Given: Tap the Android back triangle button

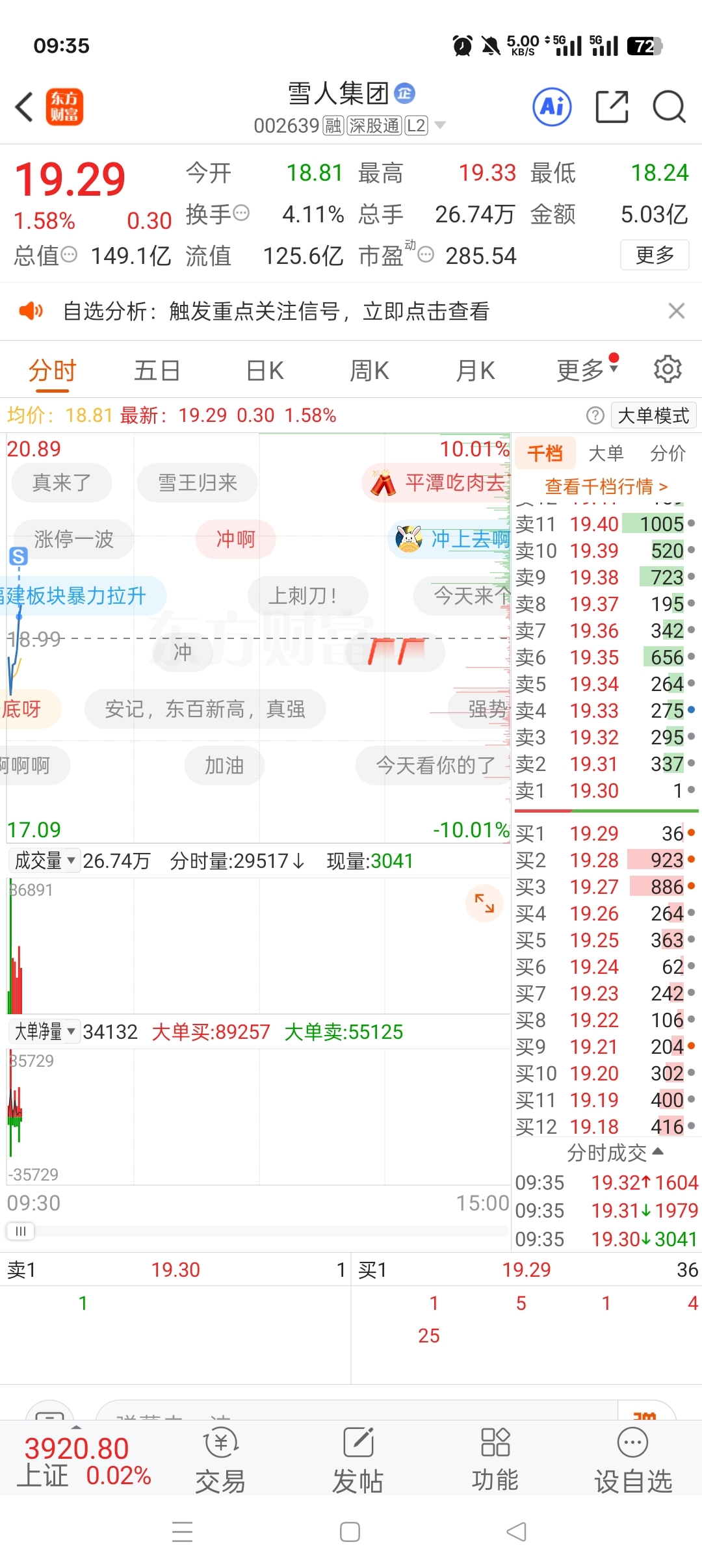Looking at the screenshot, I should point(517,1532).
